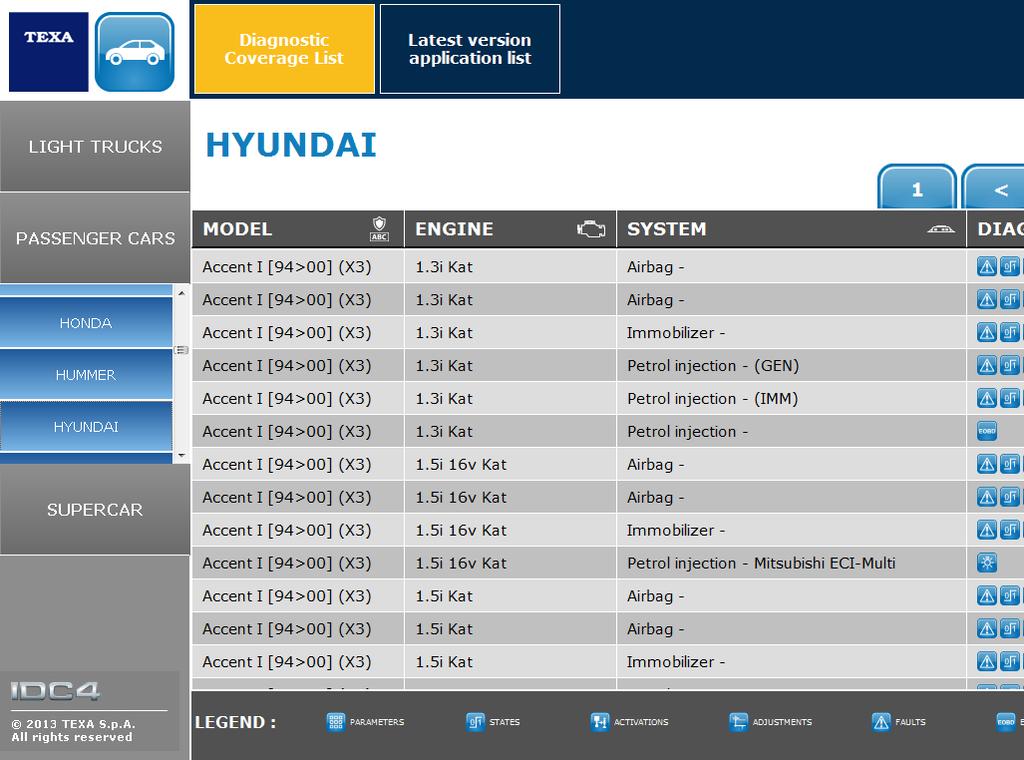Click the EOBD legend icon
The image size is (1024, 760).
pyautogui.click(x=1005, y=721)
